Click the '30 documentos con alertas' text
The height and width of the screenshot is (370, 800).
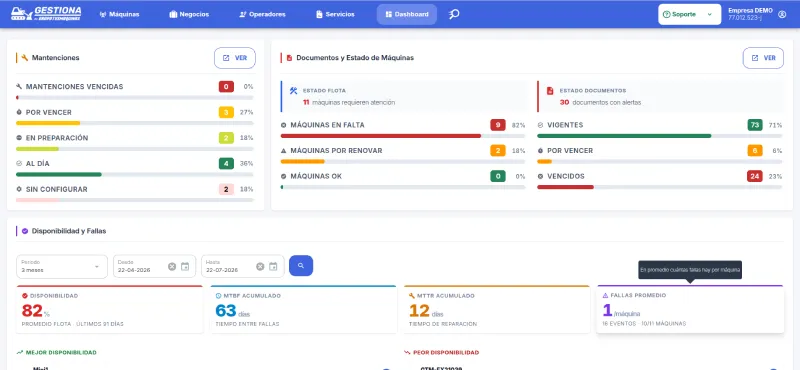pyautogui.click(x=600, y=102)
